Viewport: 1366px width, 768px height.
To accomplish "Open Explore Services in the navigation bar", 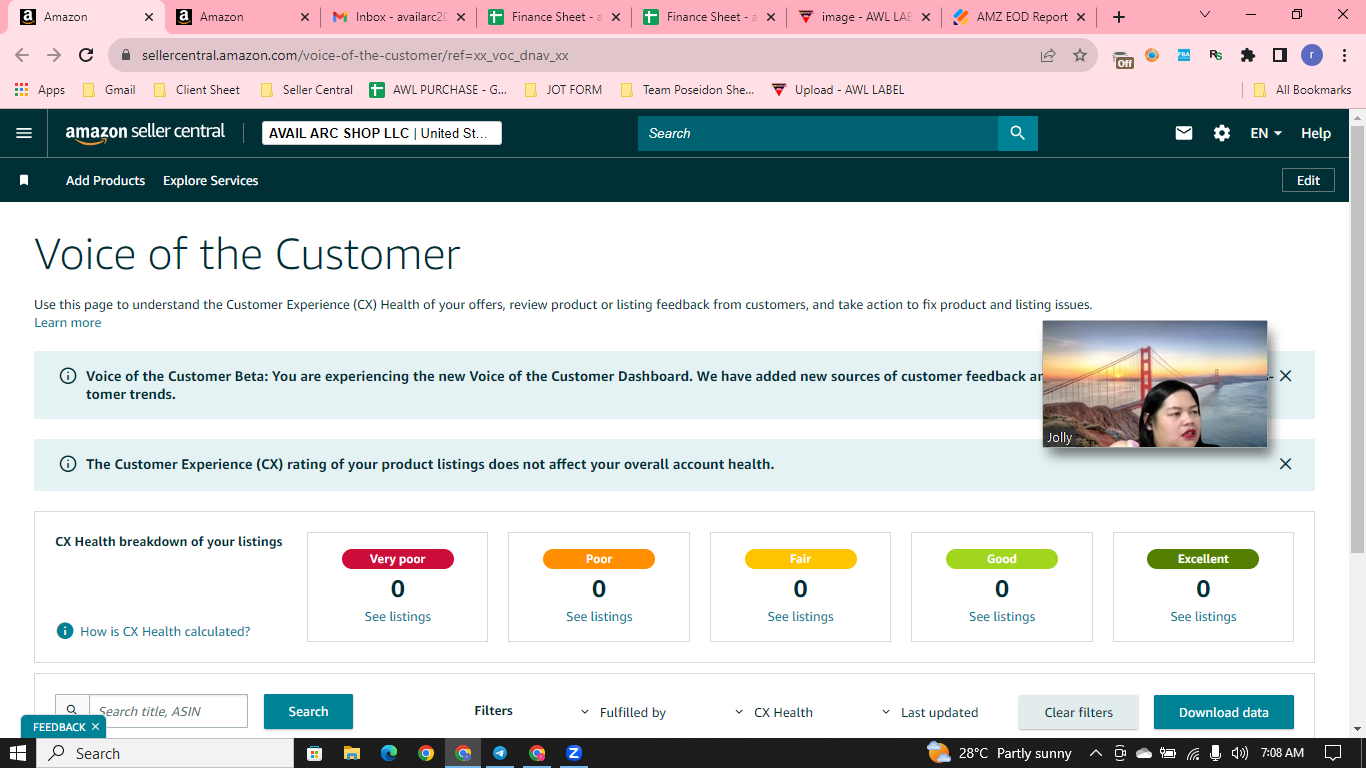I will 211,181.
